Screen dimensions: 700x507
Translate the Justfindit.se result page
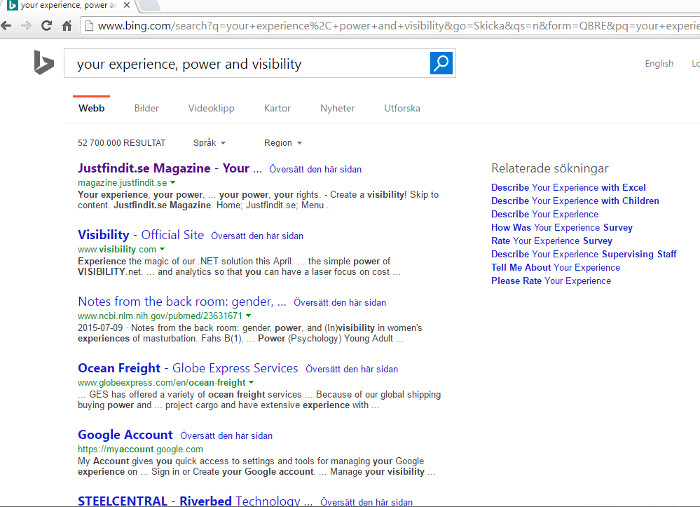(315, 169)
